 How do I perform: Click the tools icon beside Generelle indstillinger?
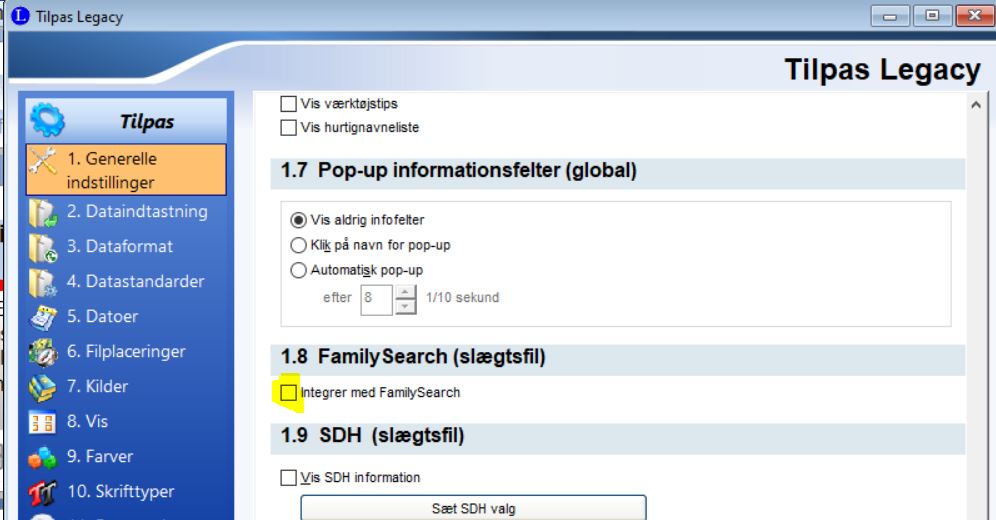[43, 161]
